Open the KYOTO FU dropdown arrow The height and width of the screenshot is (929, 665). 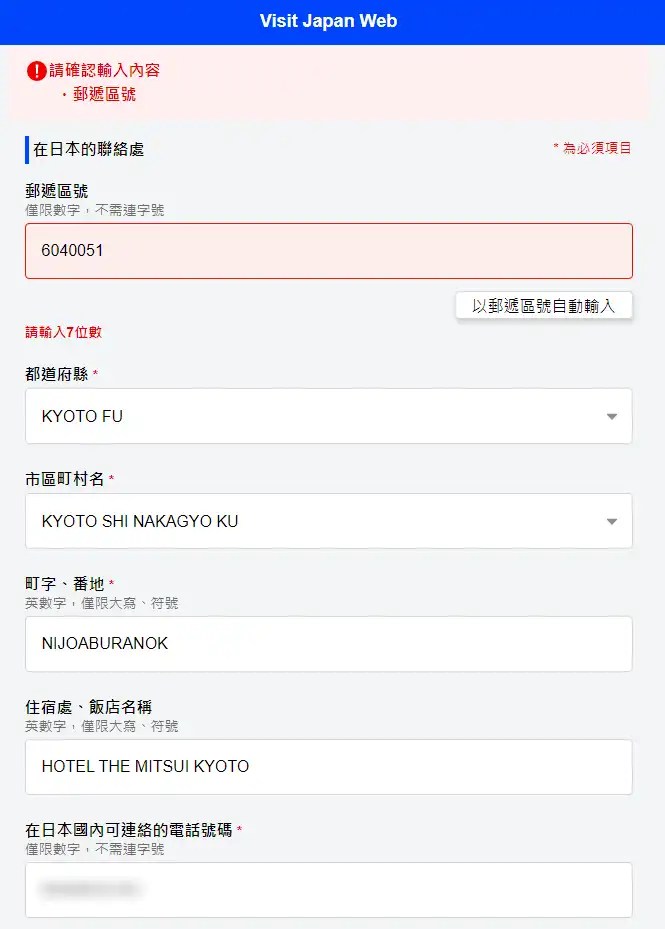coord(612,417)
